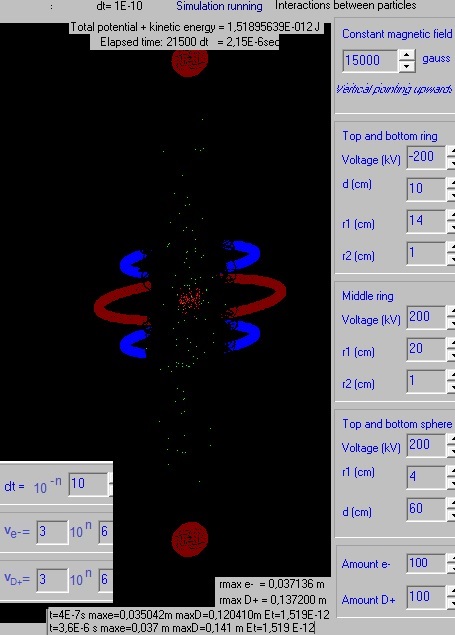Click the Amount e- input field
Image resolution: width=455 pixels, height=635 pixels.
[426, 563]
